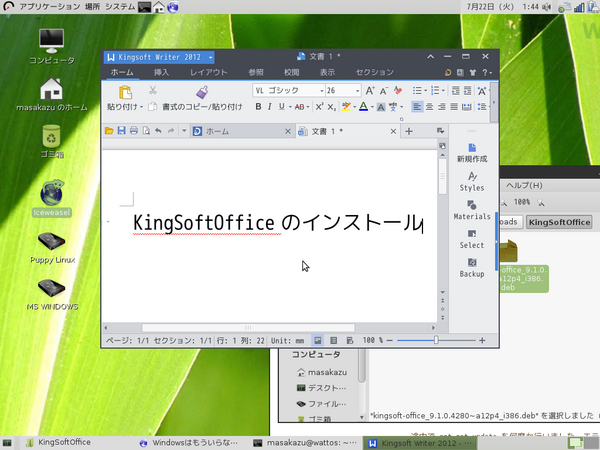Screen dimensions: 600x450
Task: Decrease font size with the A- icon
Action: (x=383, y=91)
